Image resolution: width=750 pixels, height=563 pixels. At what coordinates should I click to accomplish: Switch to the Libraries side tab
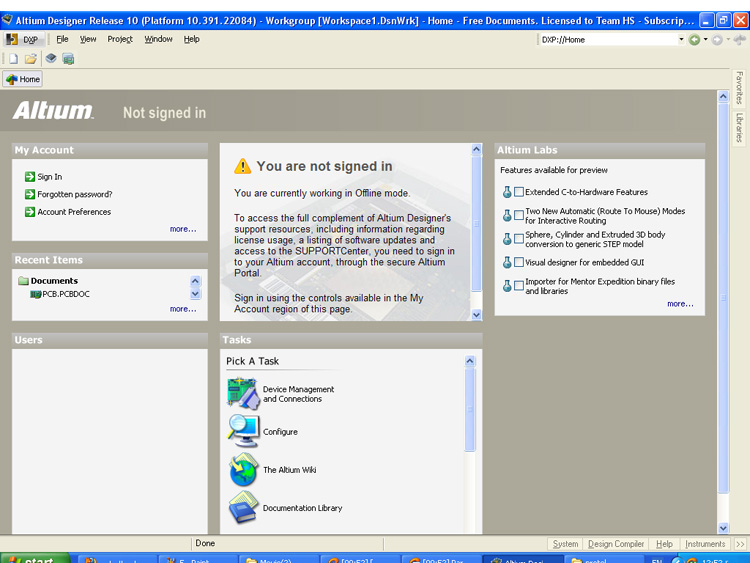tap(740, 127)
